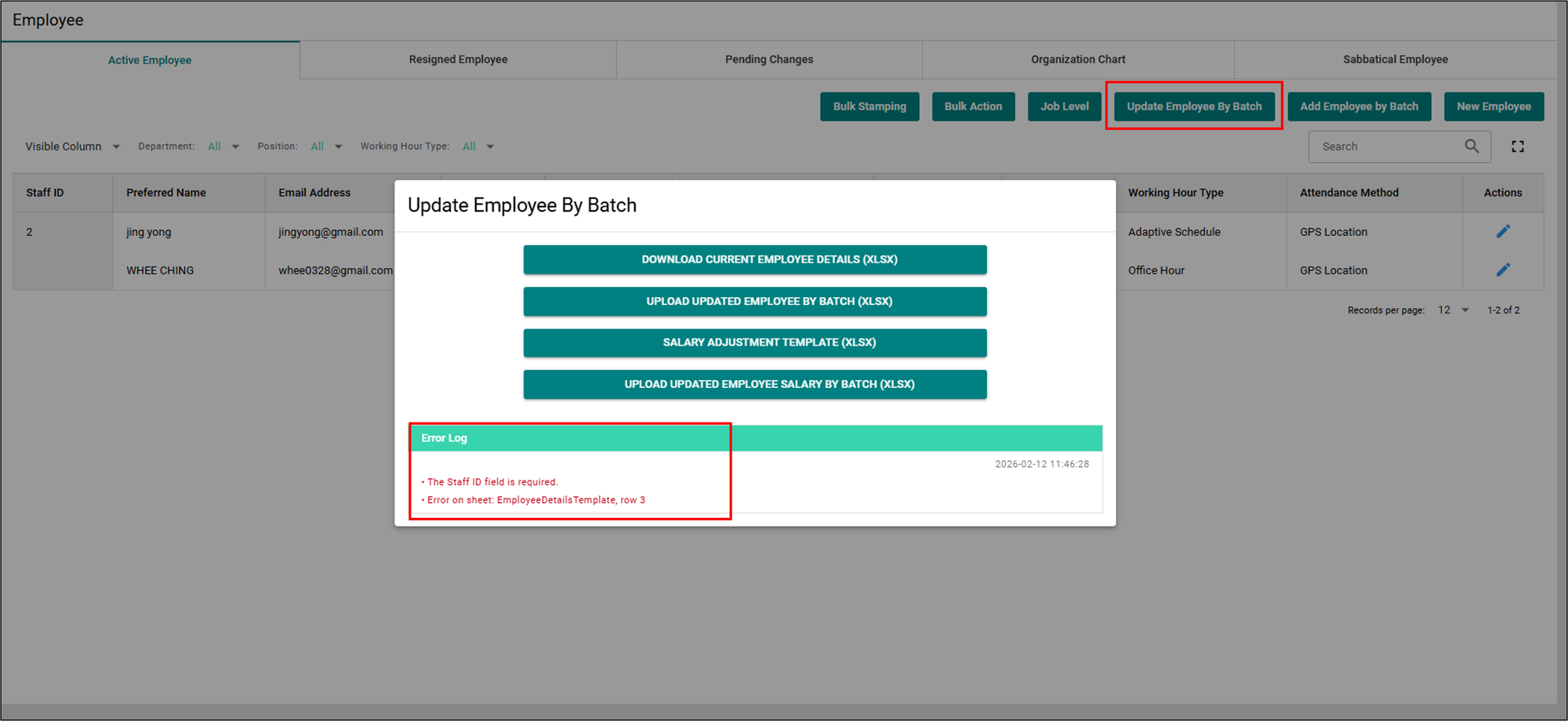Click the search magnifier icon
The width and height of the screenshot is (1568, 721).
[1472, 147]
